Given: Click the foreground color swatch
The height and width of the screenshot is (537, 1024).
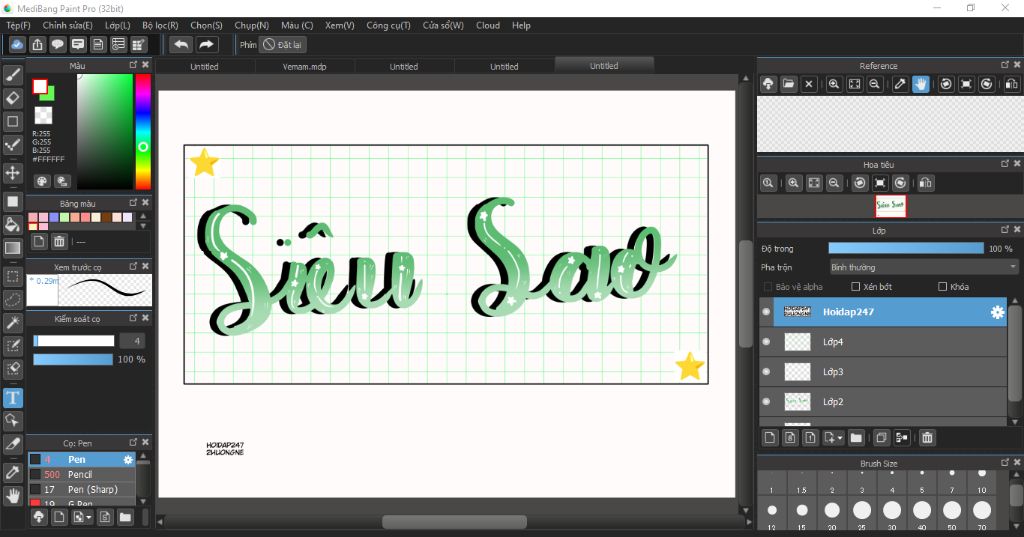Looking at the screenshot, I should (40, 86).
